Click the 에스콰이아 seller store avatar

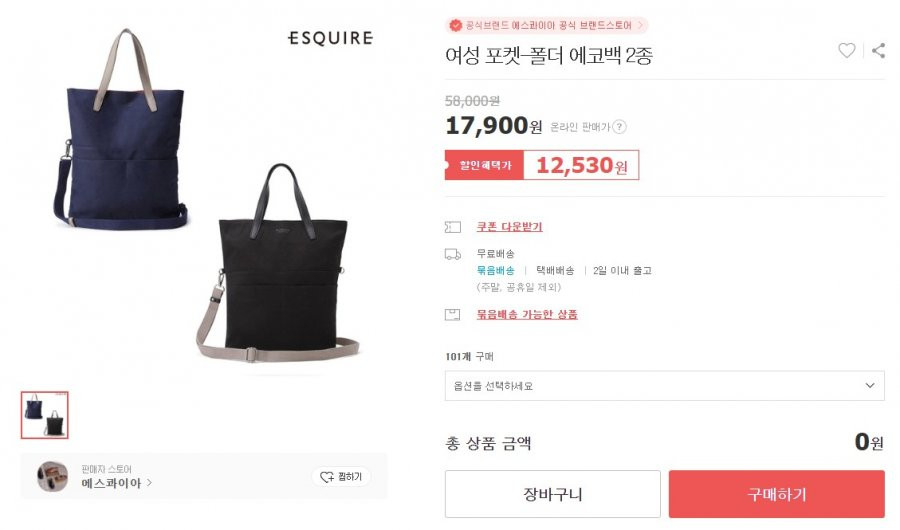(53, 477)
